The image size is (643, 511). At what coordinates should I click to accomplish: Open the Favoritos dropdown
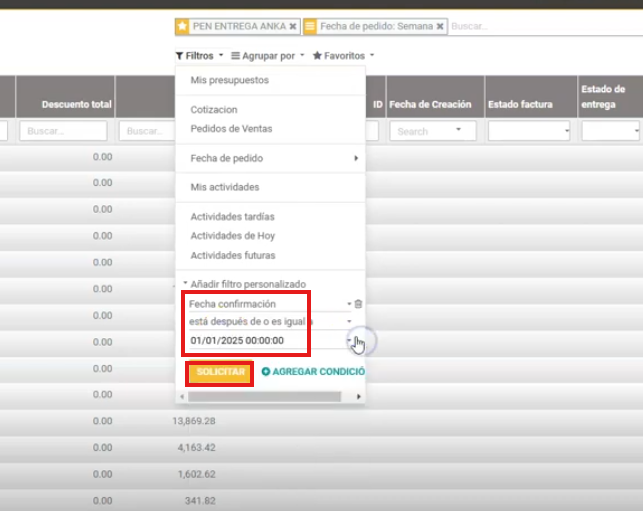(x=344, y=56)
